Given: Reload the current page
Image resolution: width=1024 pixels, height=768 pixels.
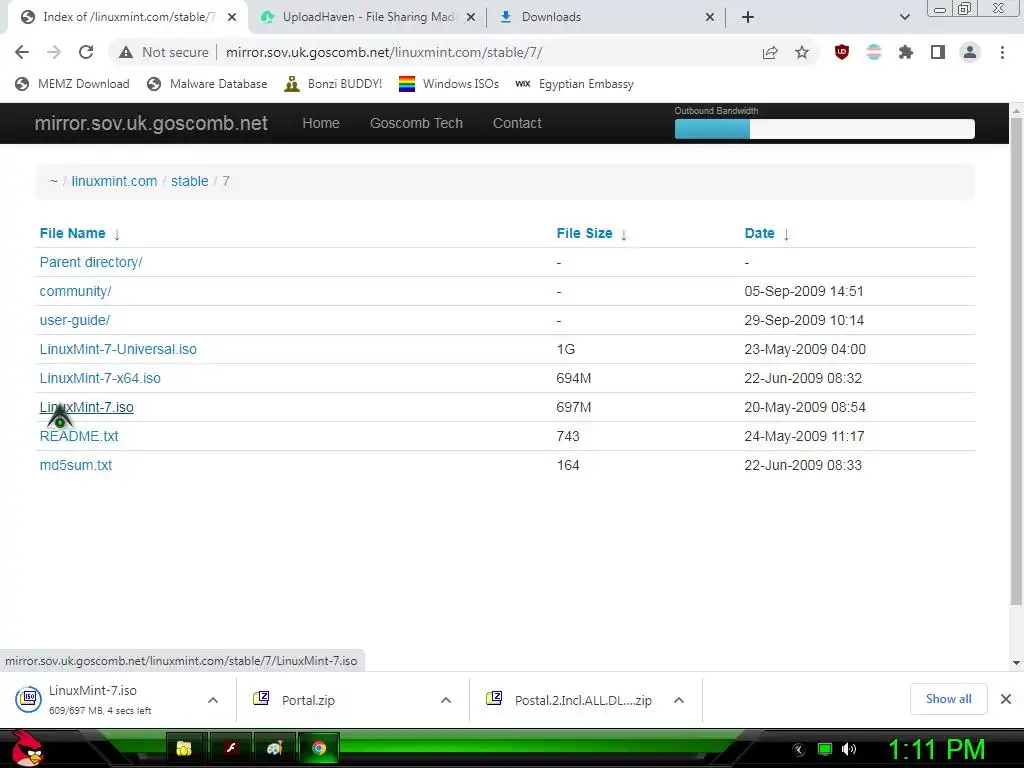Looking at the screenshot, I should click(86, 52).
